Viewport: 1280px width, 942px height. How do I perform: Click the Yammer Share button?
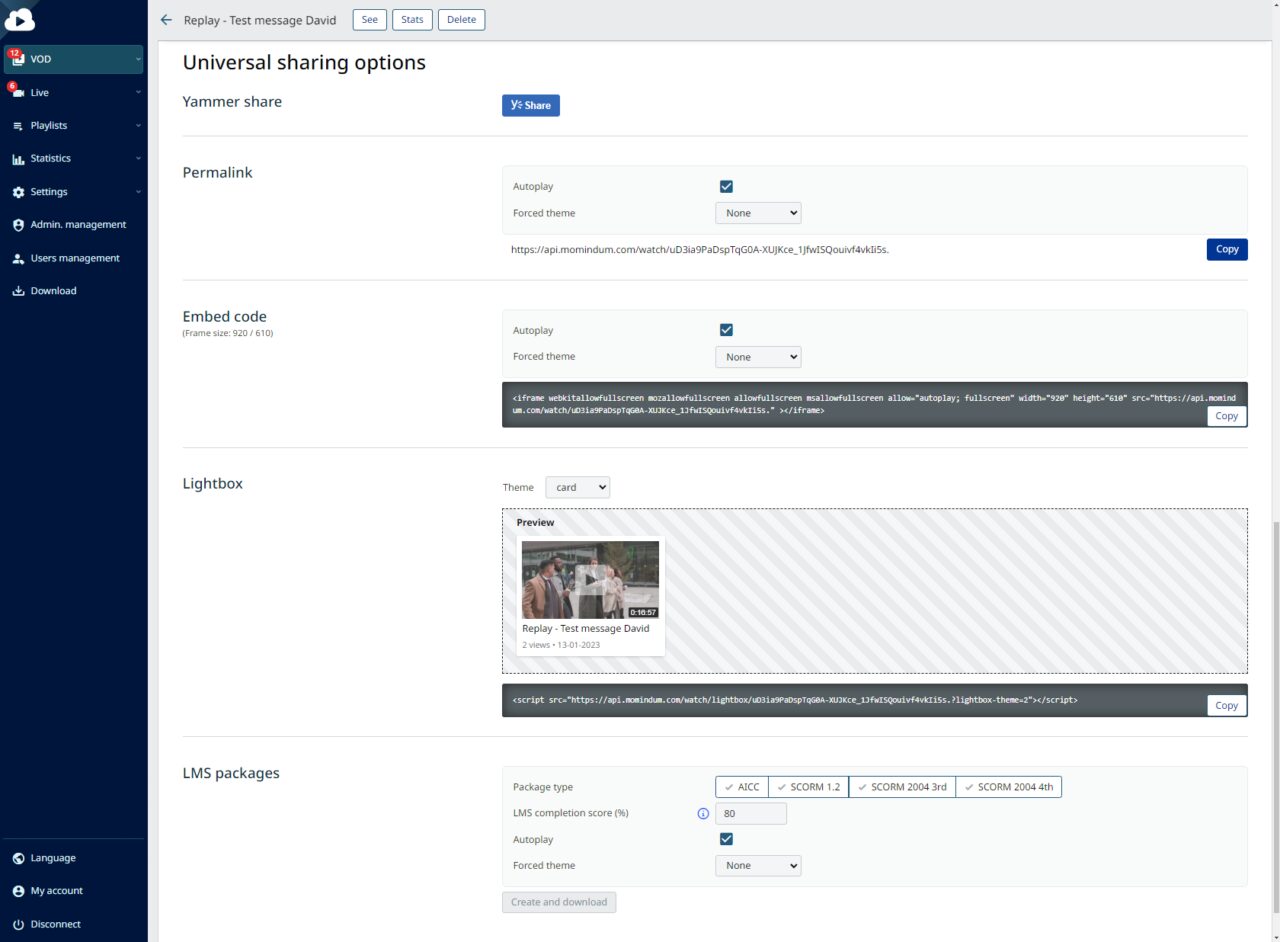(530, 105)
